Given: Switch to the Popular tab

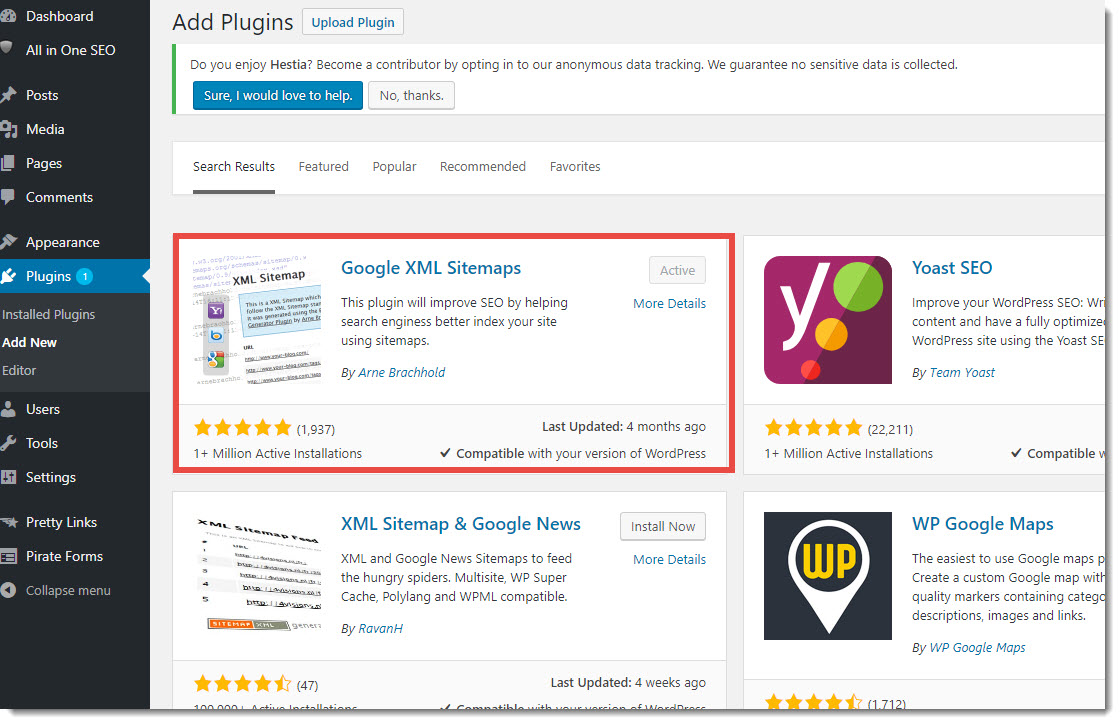Looking at the screenshot, I should pyautogui.click(x=394, y=166).
